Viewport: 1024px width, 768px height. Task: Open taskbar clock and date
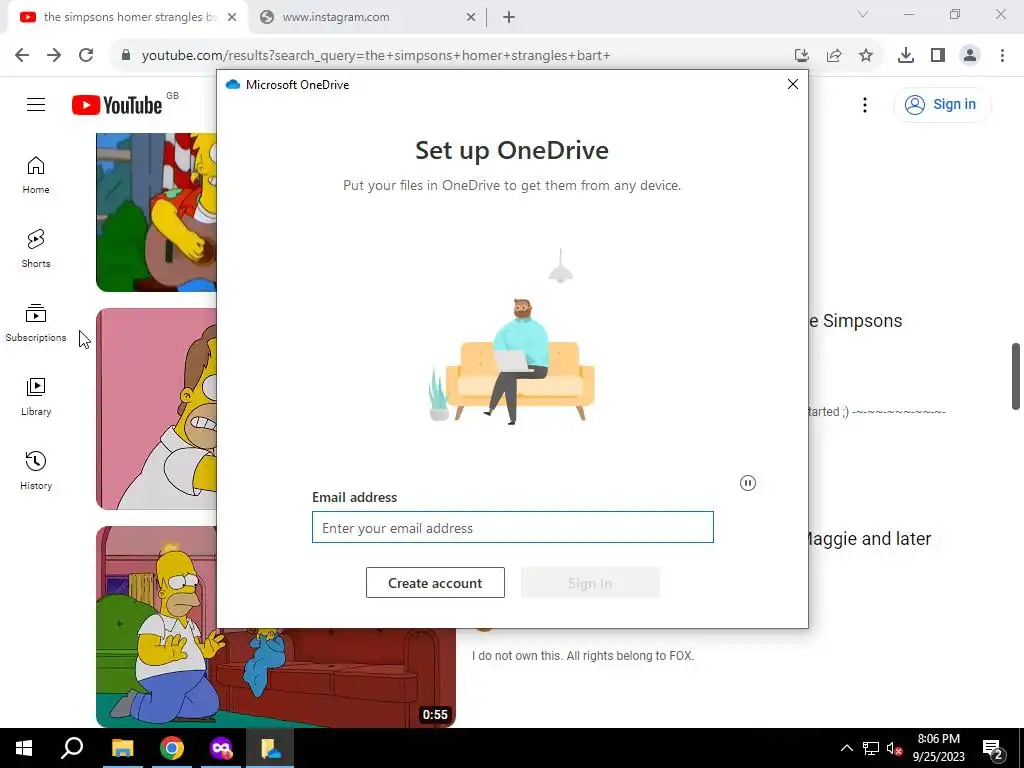pyautogui.click(x=938, y=748)
